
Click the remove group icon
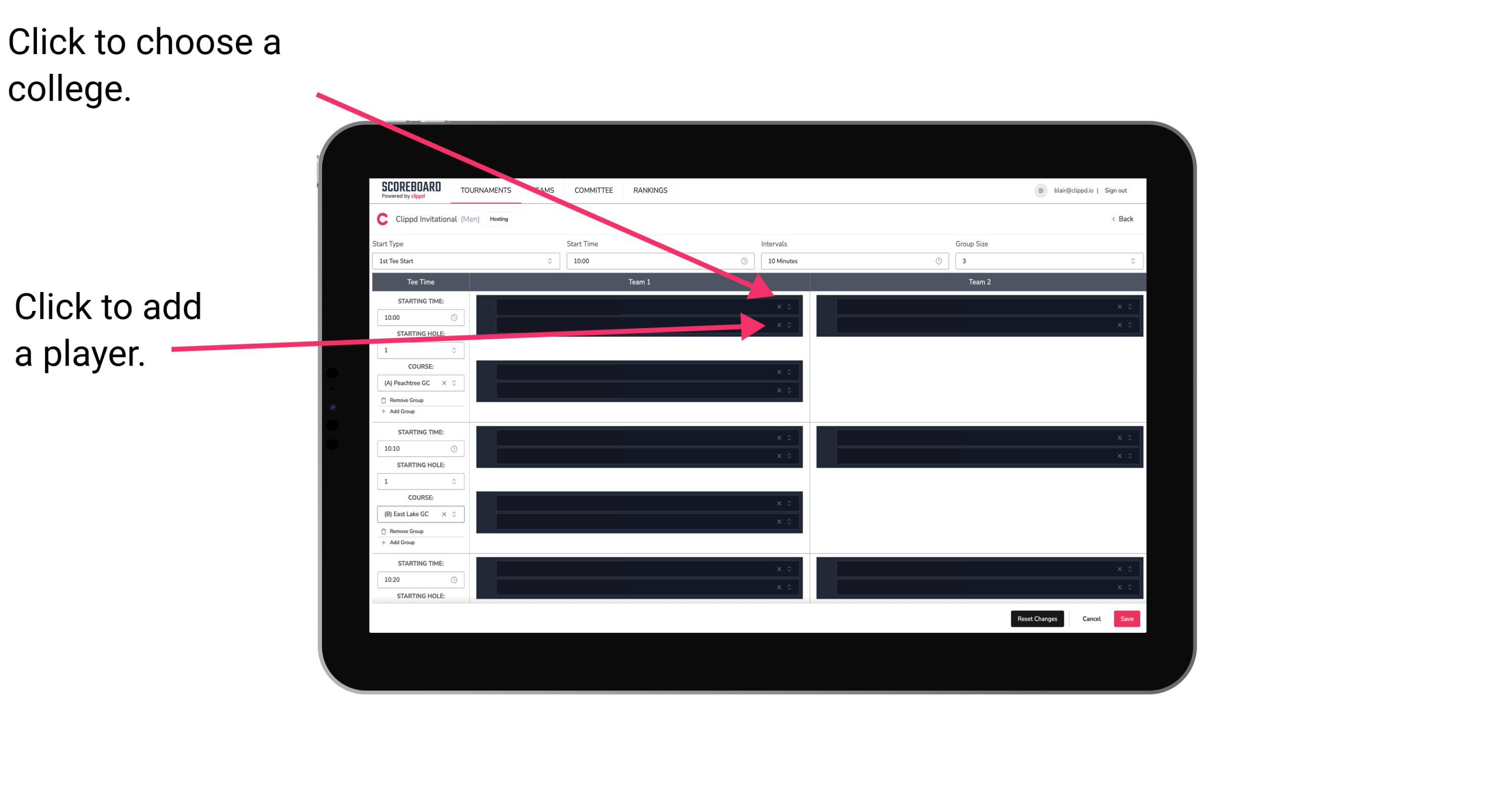point(384,400)
